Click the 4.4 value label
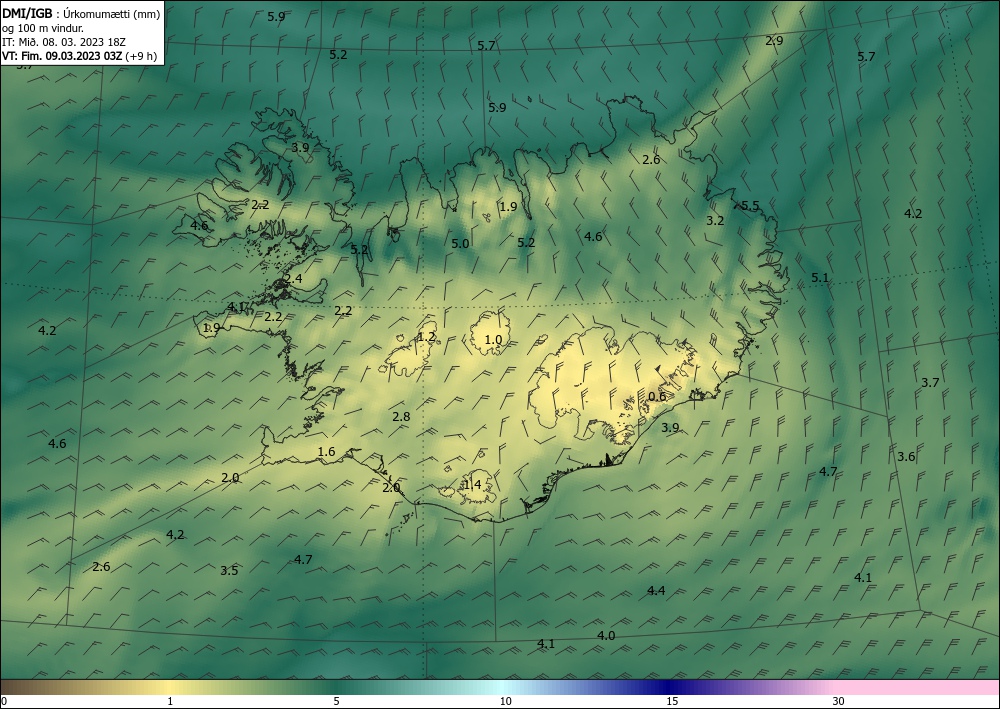The width and height of the screenshot is (1000, 709). pyautogui.click(x=656, y=590)
